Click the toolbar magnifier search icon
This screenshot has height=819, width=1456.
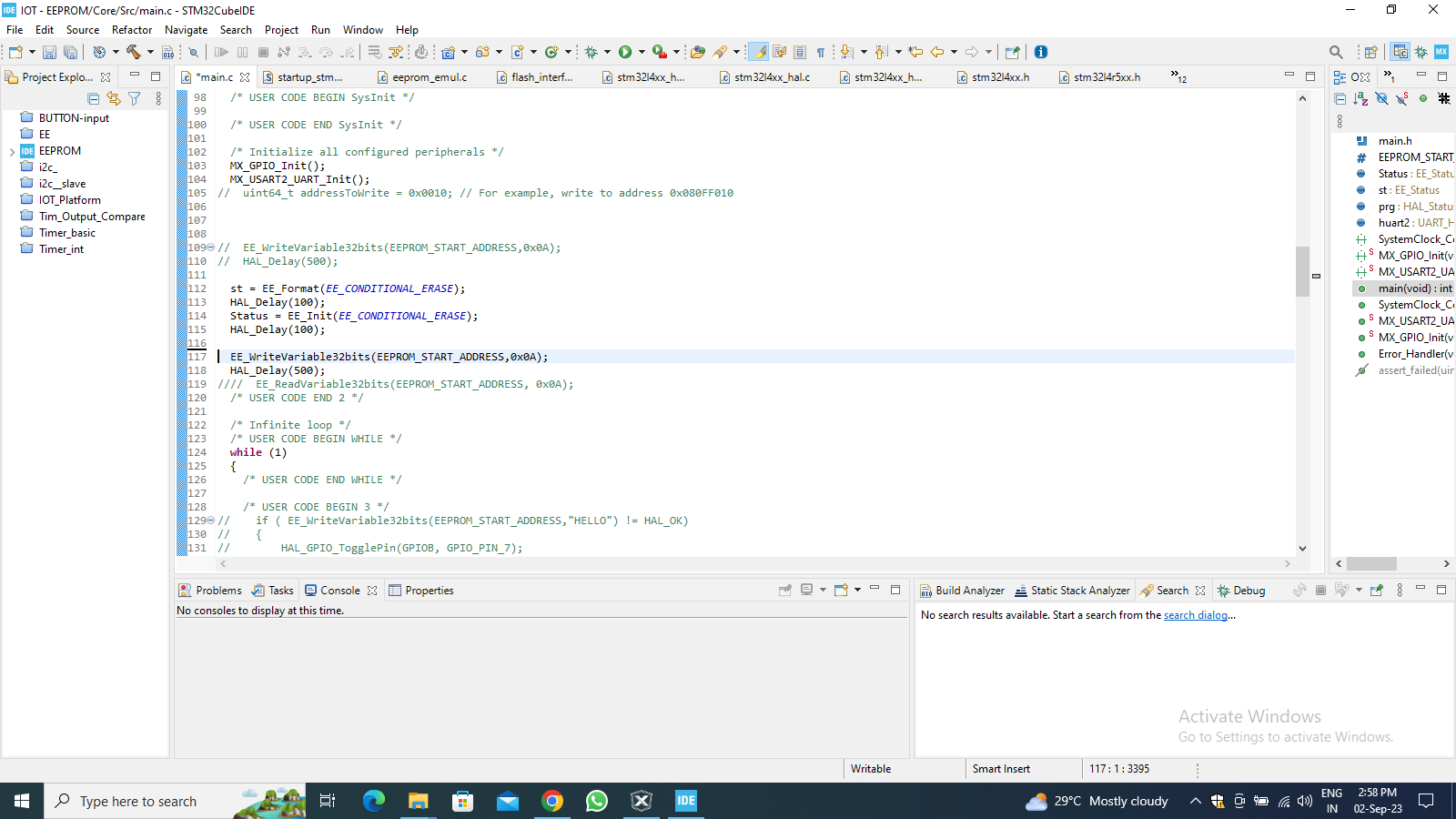(1336, 52)
